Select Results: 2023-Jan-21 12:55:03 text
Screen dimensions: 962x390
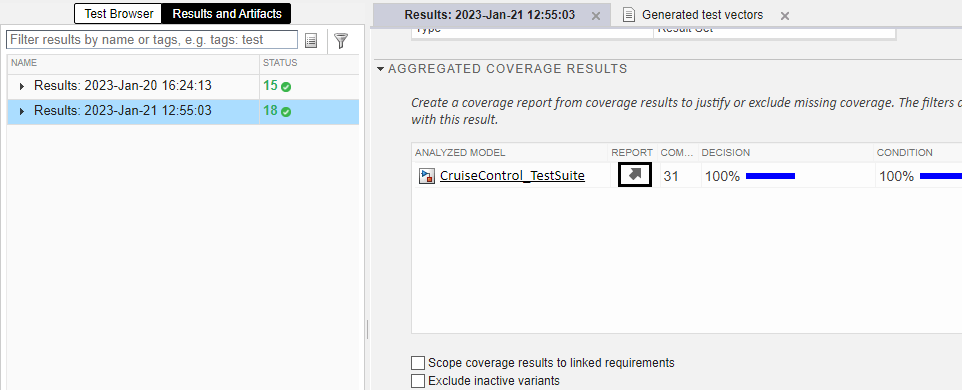click(x=123, y=111)
